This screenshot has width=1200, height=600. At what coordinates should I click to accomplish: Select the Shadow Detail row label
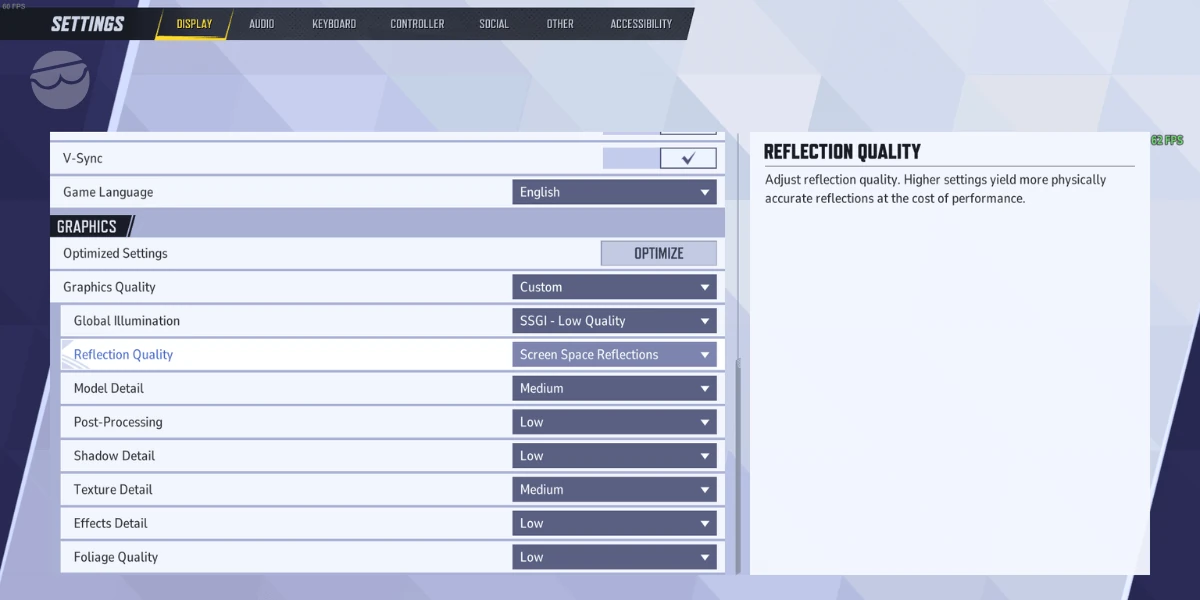(113, 456)
